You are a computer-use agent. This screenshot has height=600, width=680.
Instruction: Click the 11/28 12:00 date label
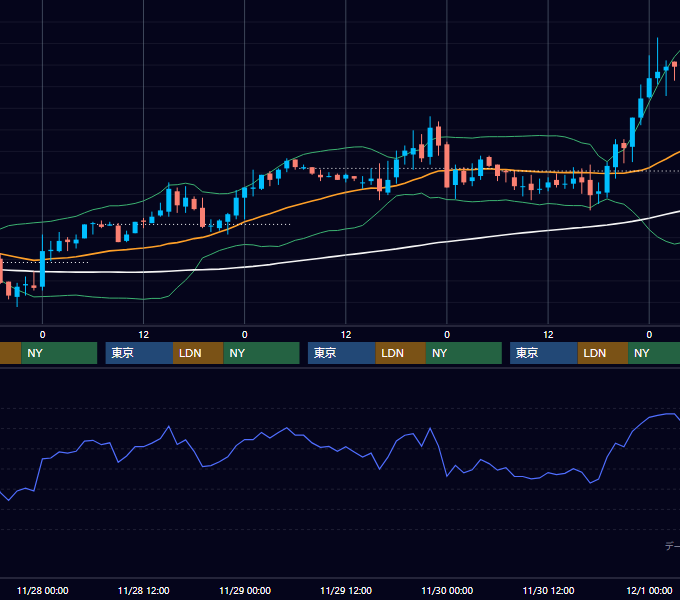(x=144, y=590)
